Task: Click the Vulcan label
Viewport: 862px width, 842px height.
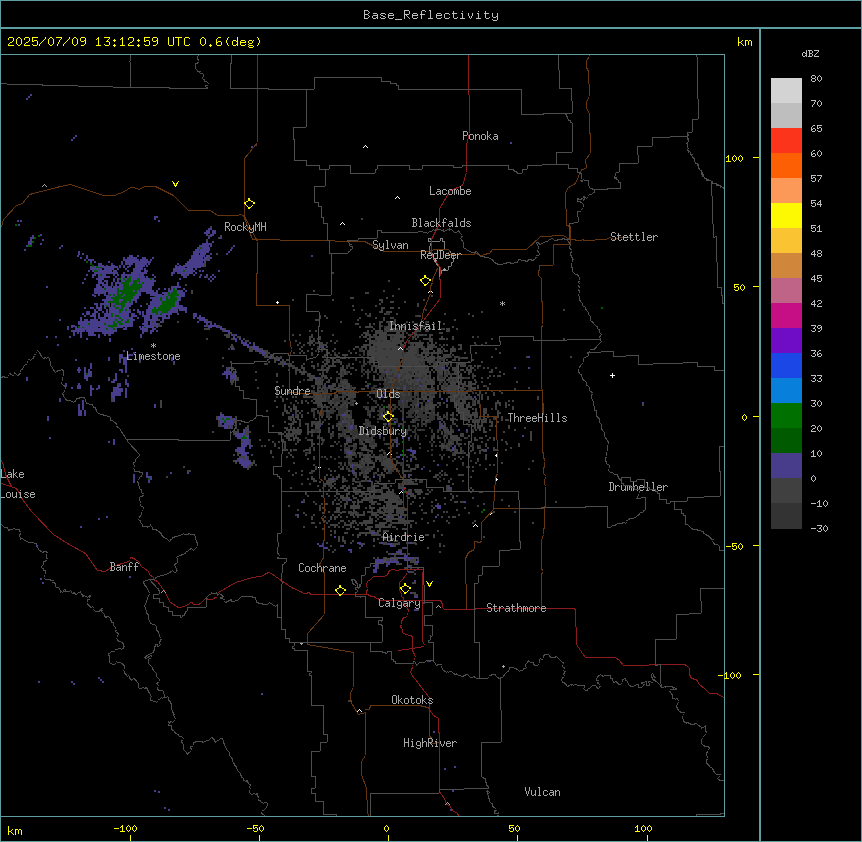Action: tap(543, 792)
